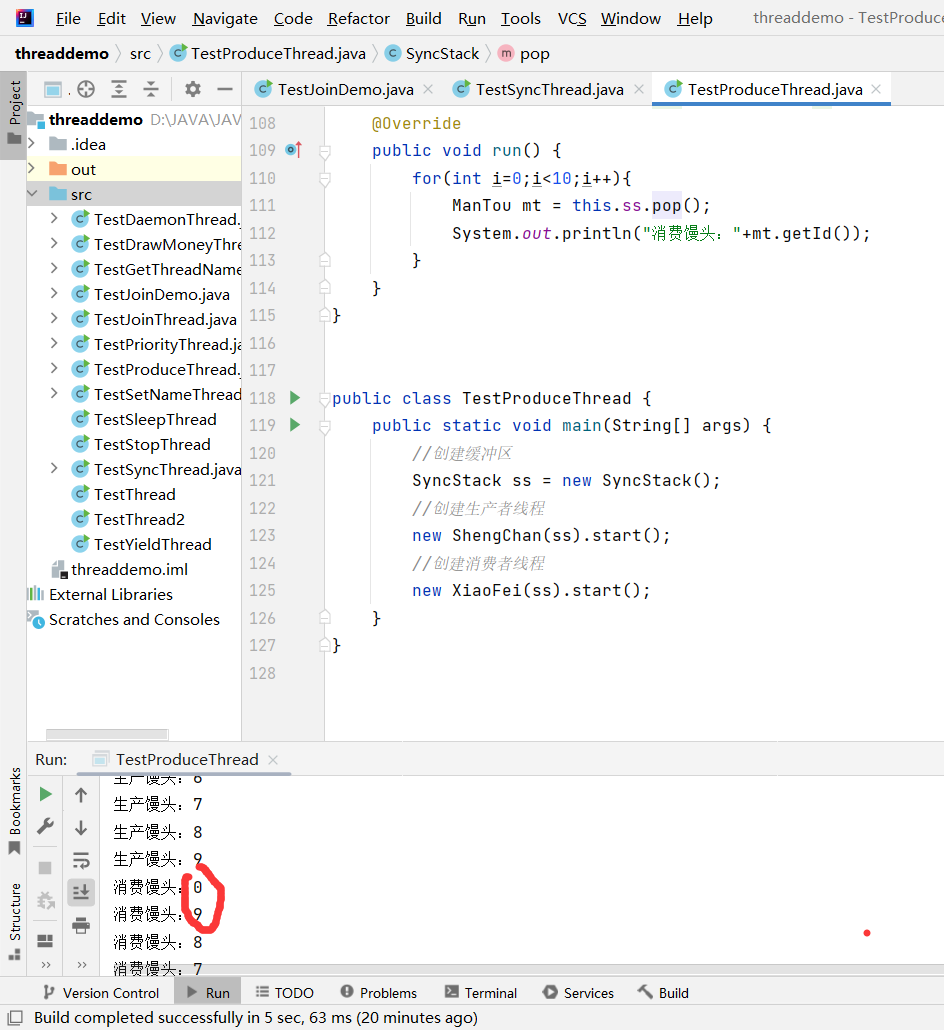This screenshot has width=944, height=1030.
Task: Open the File menu
Action: coord(68,18)
